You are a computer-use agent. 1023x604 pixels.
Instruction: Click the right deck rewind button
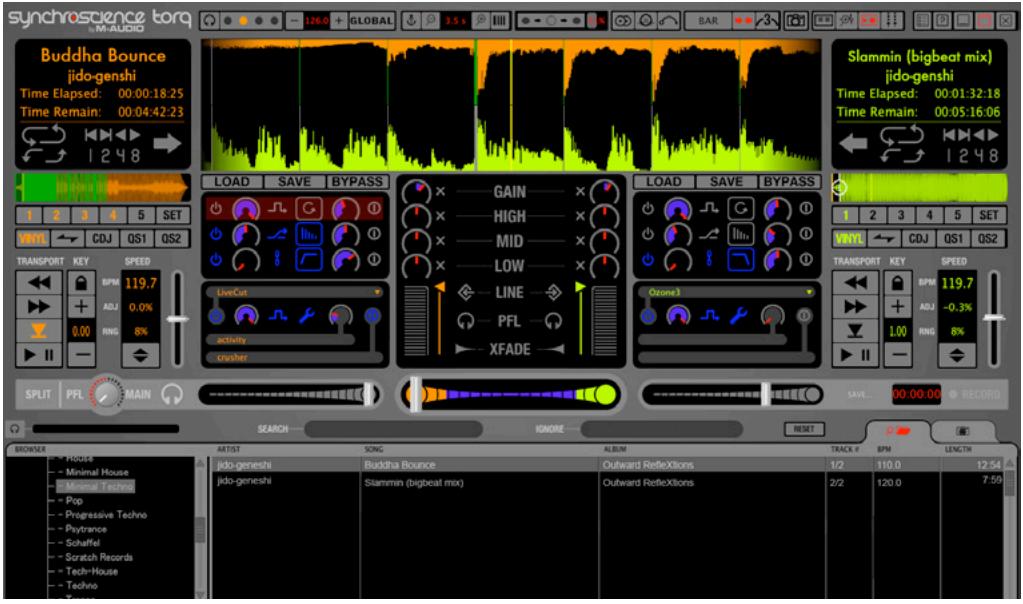point(855,282)
